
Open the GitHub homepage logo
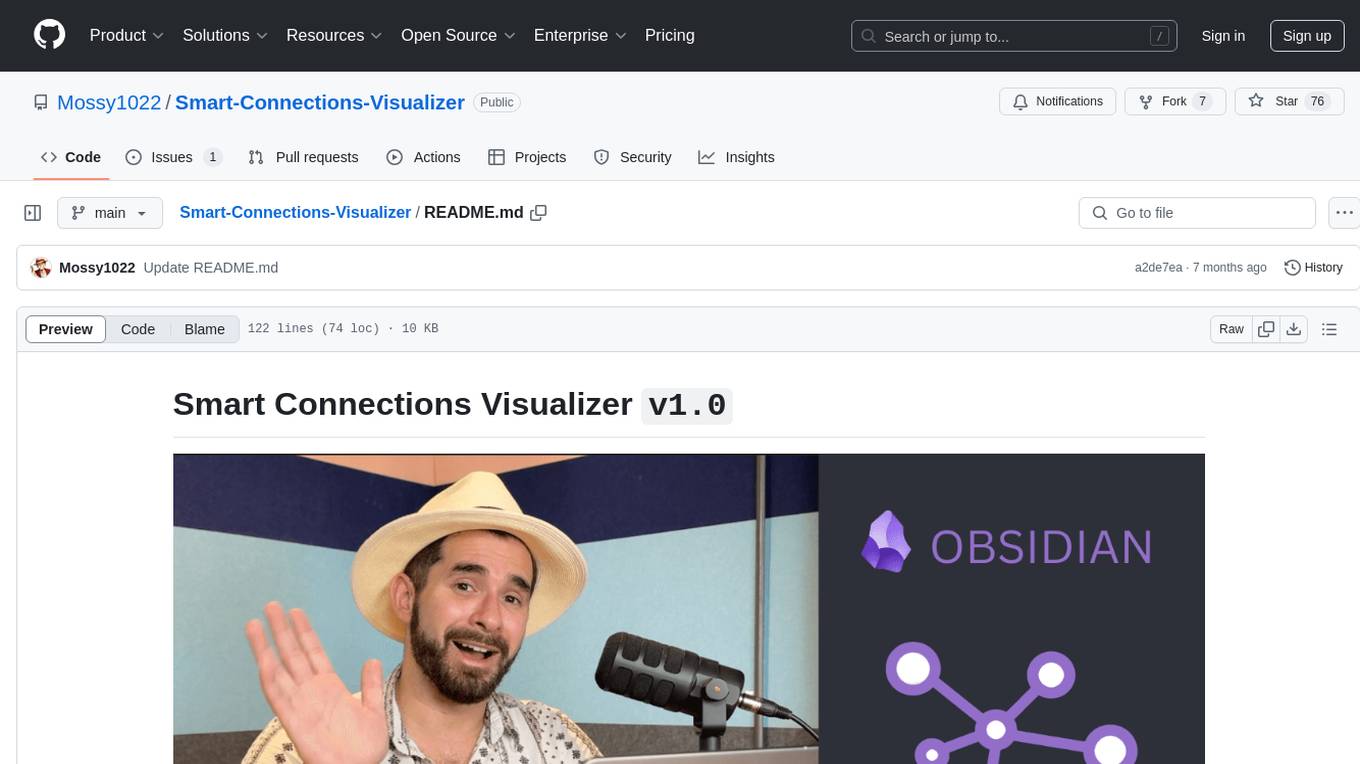coord(49,35)
